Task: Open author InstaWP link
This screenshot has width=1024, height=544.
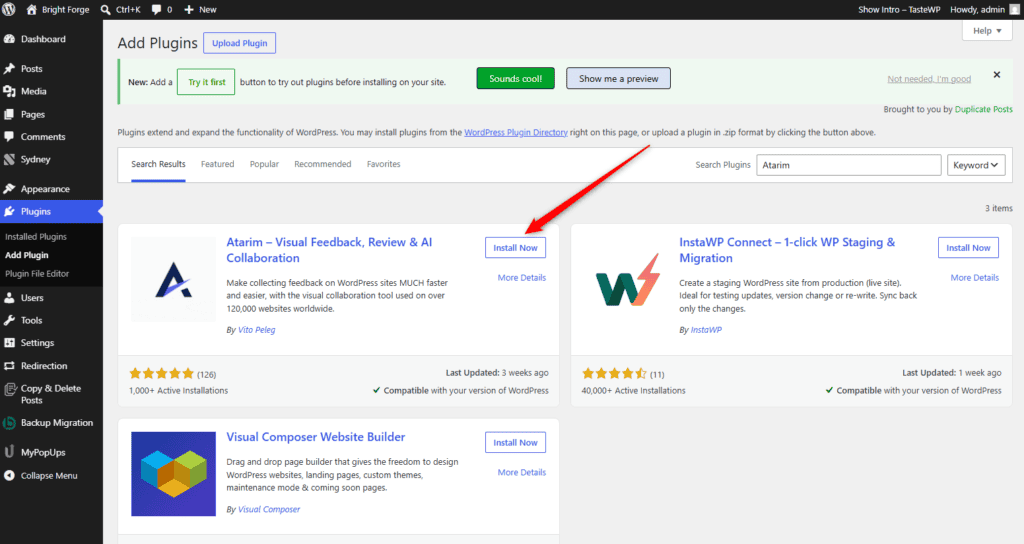Action: click(706, 330)
